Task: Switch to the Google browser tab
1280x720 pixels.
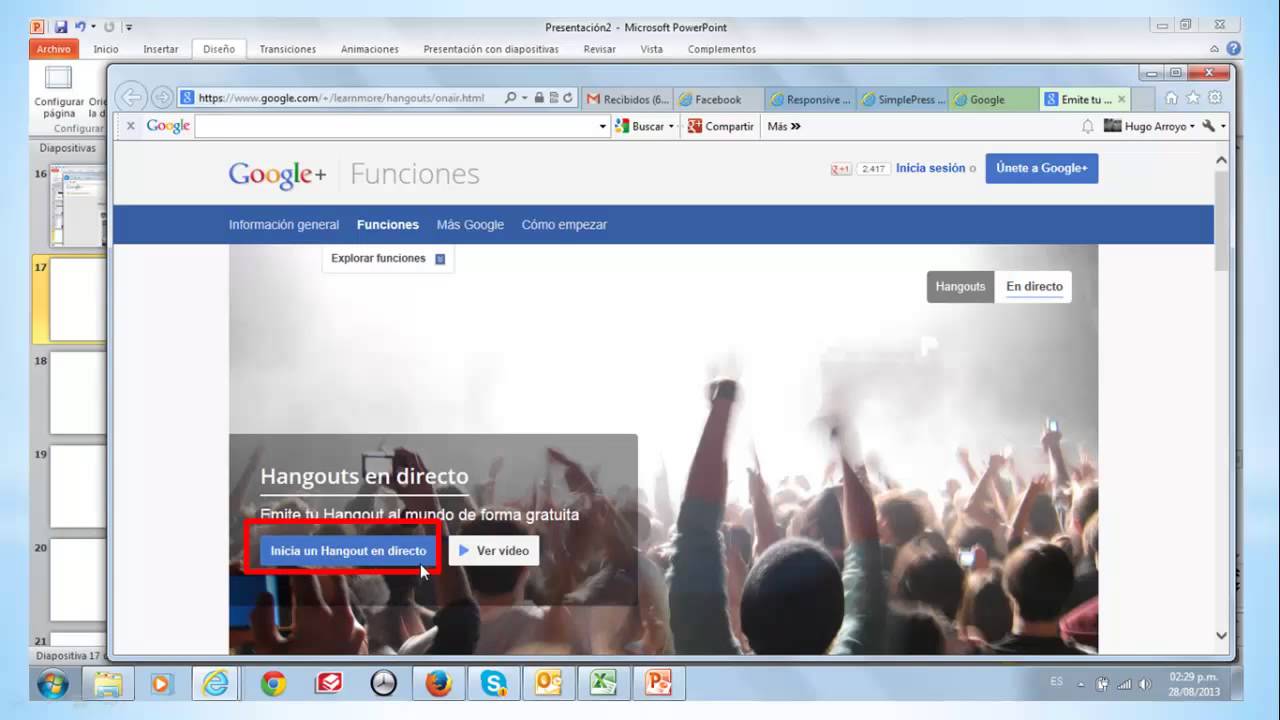Action: tap(993, 99)
